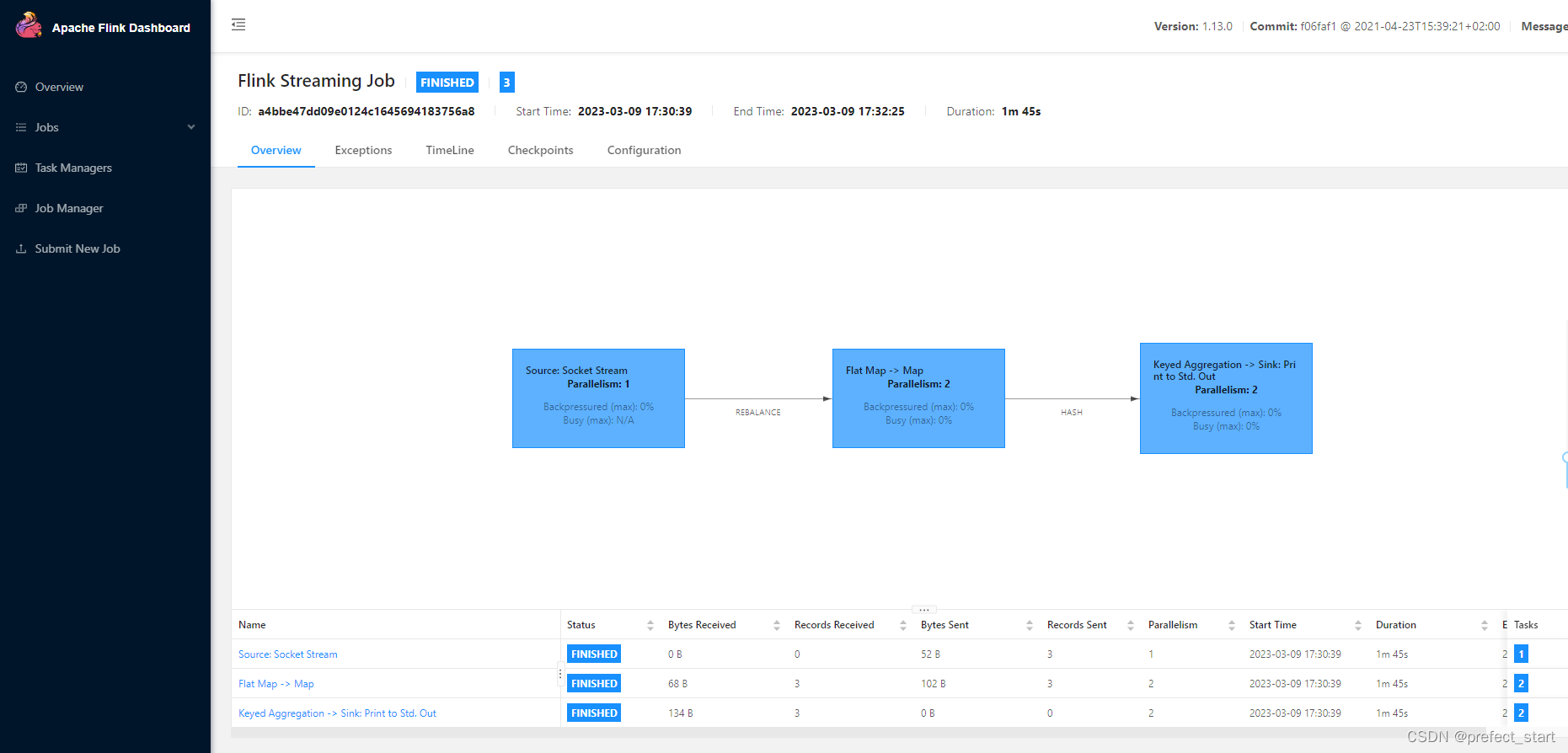The width and height of the screenshot is (1568, 753).
Task: Click the REBALANCE edge label in the graph
Action: 758,413
